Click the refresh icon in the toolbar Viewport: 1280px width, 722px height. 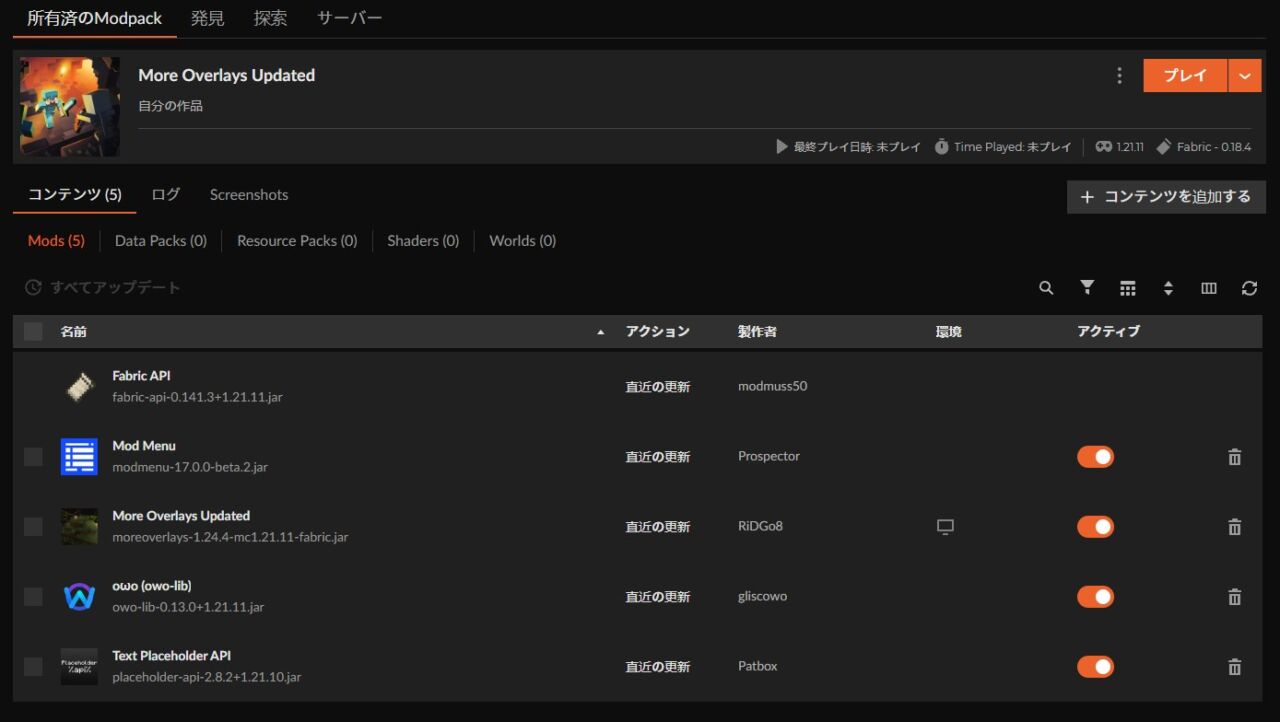coord(1249,288)
